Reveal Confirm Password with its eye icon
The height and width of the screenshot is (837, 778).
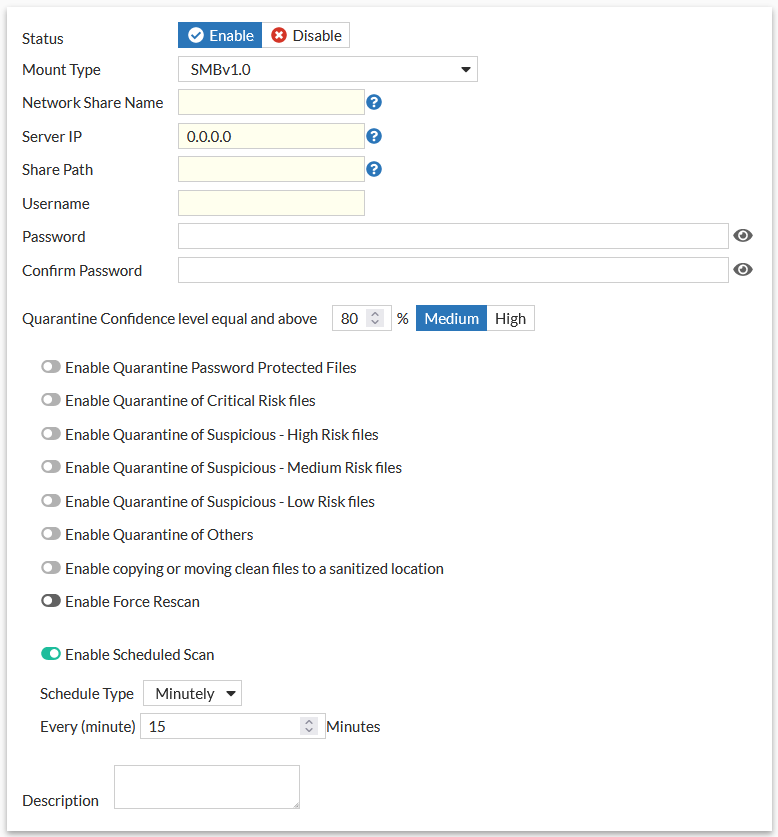pyautogui.click(x=742, y=270)
